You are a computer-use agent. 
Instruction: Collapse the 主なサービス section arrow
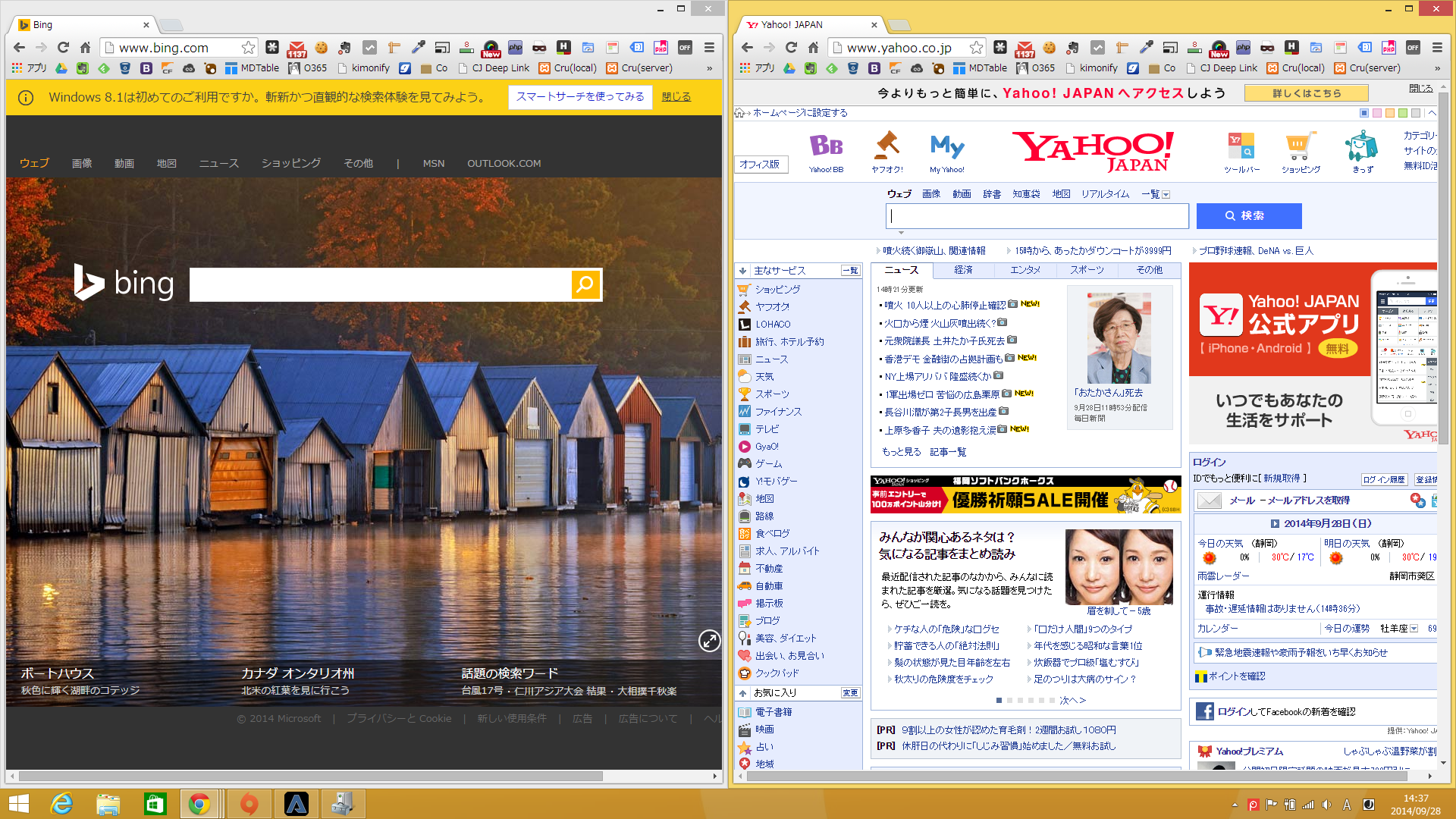coord(742,271)
